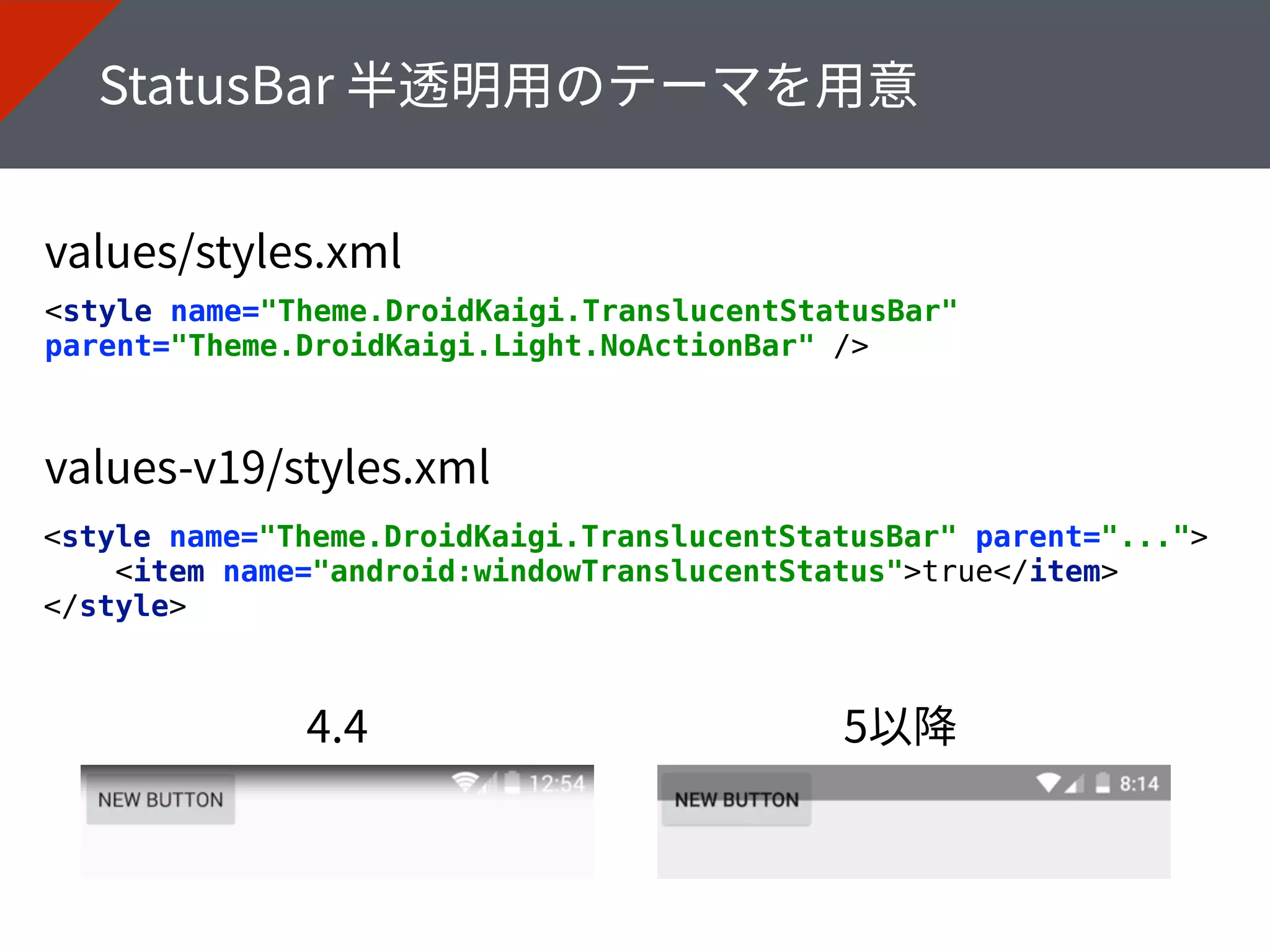The image size is (1270, 952).
Task: Click the battery icon beside 8:14
Action: (x=1103, y=783)
